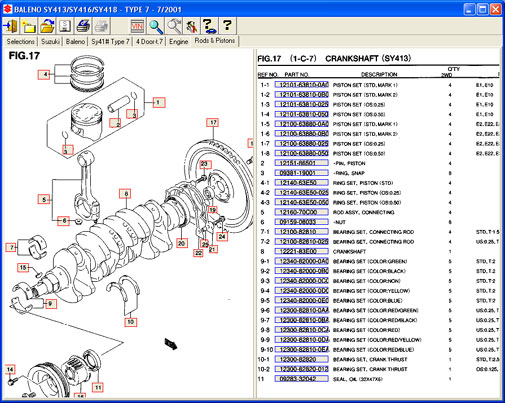Click callout 11 below the oil seal
The height and width of the screenshot is (403, 505).
[98, 388]
